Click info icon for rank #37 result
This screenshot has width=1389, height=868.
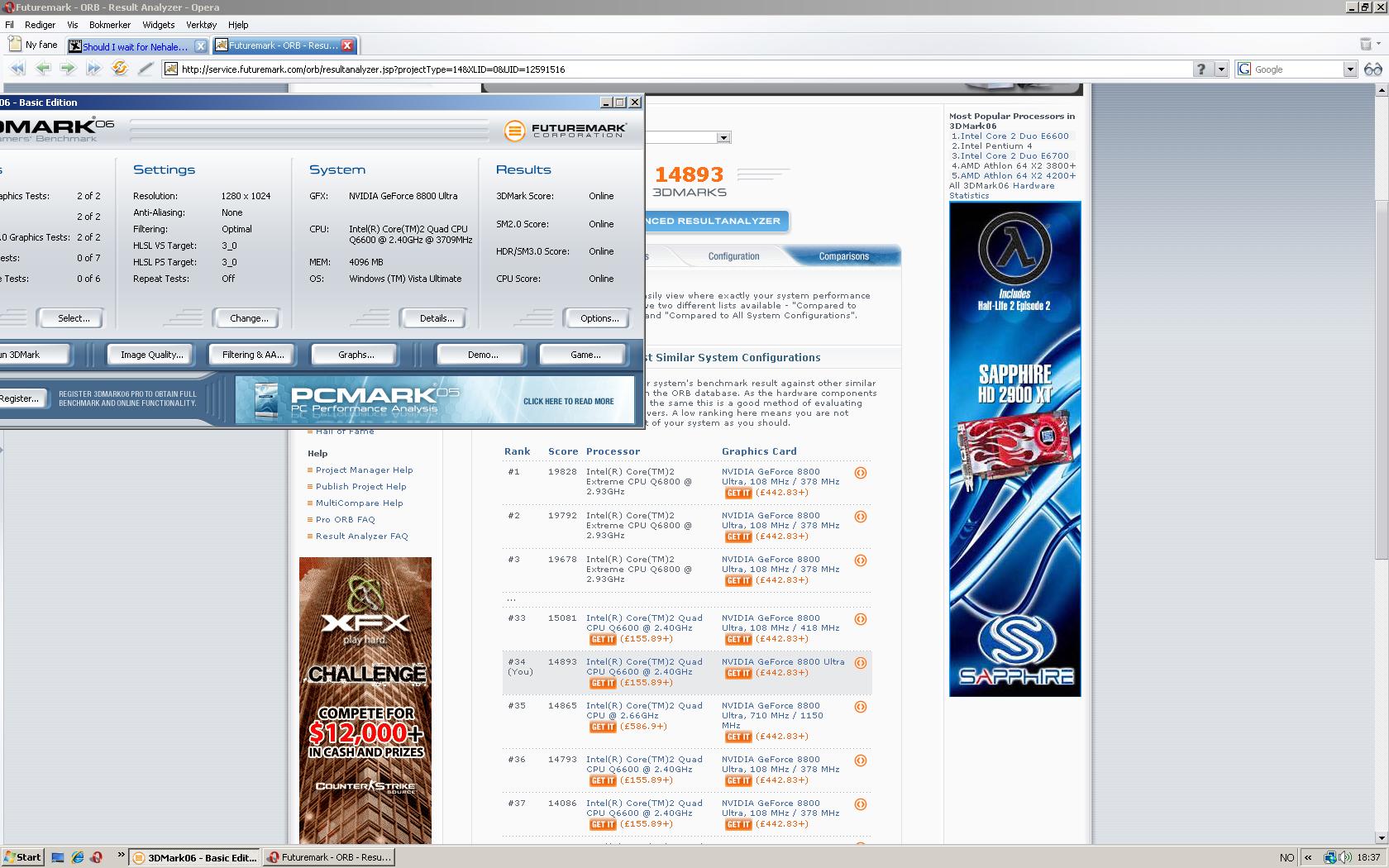(x=861, y=804)
